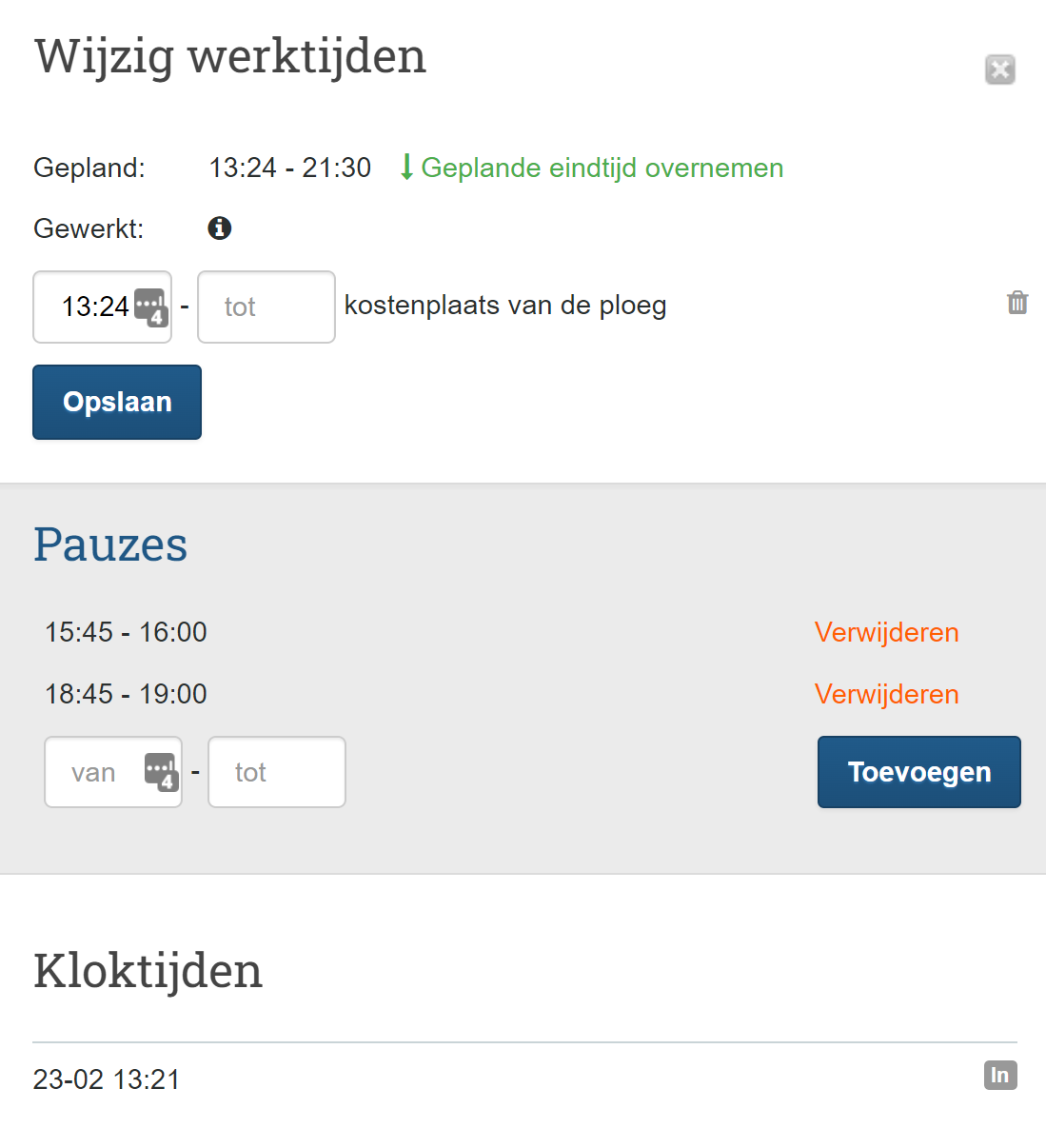Viewport: 1046px width, 1148px height.
Task: Select the 23-02 13:21 clock time entry
Action: 107,1079
